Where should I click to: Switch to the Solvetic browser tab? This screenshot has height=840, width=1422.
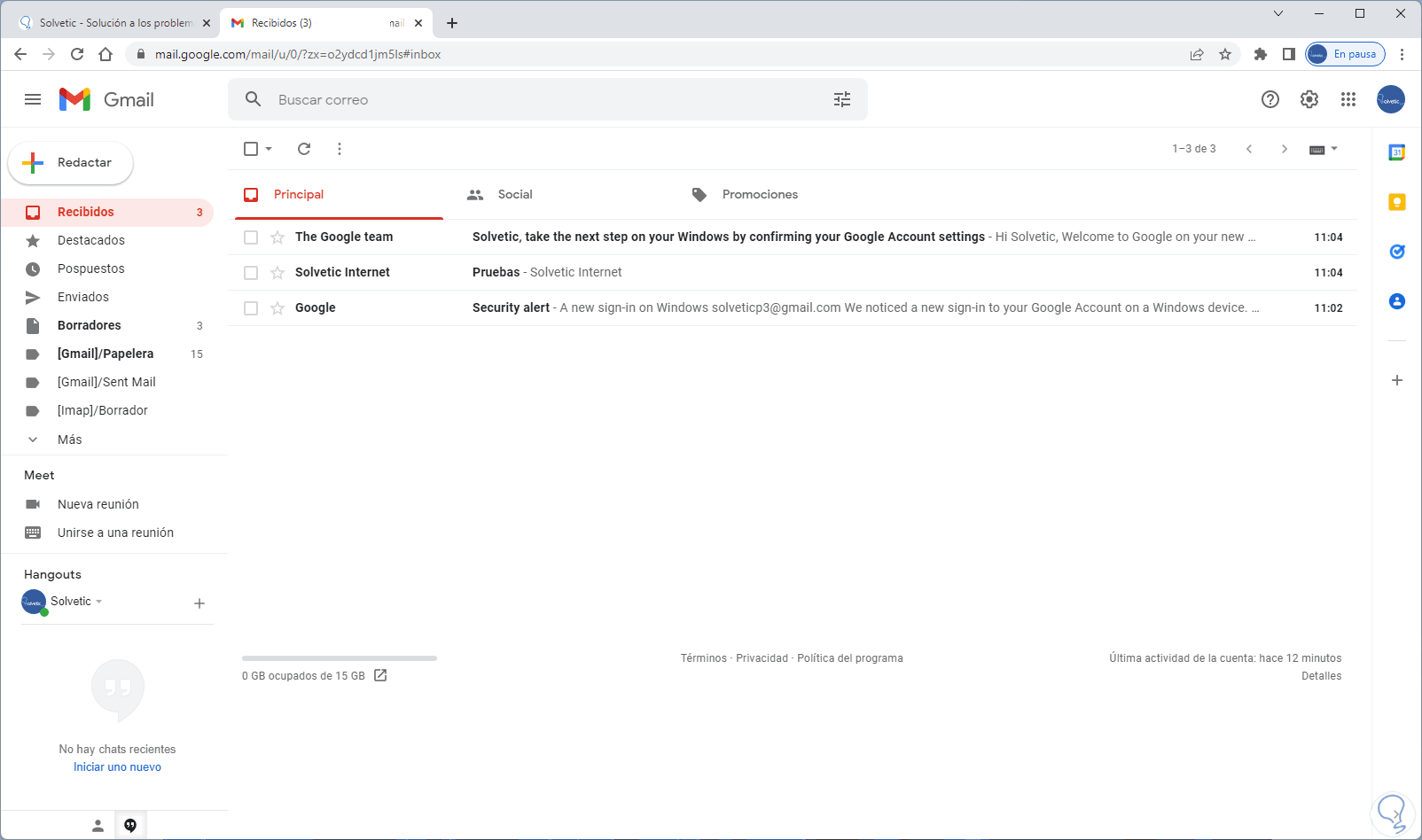pyautogui.click(x=114, y=23)
